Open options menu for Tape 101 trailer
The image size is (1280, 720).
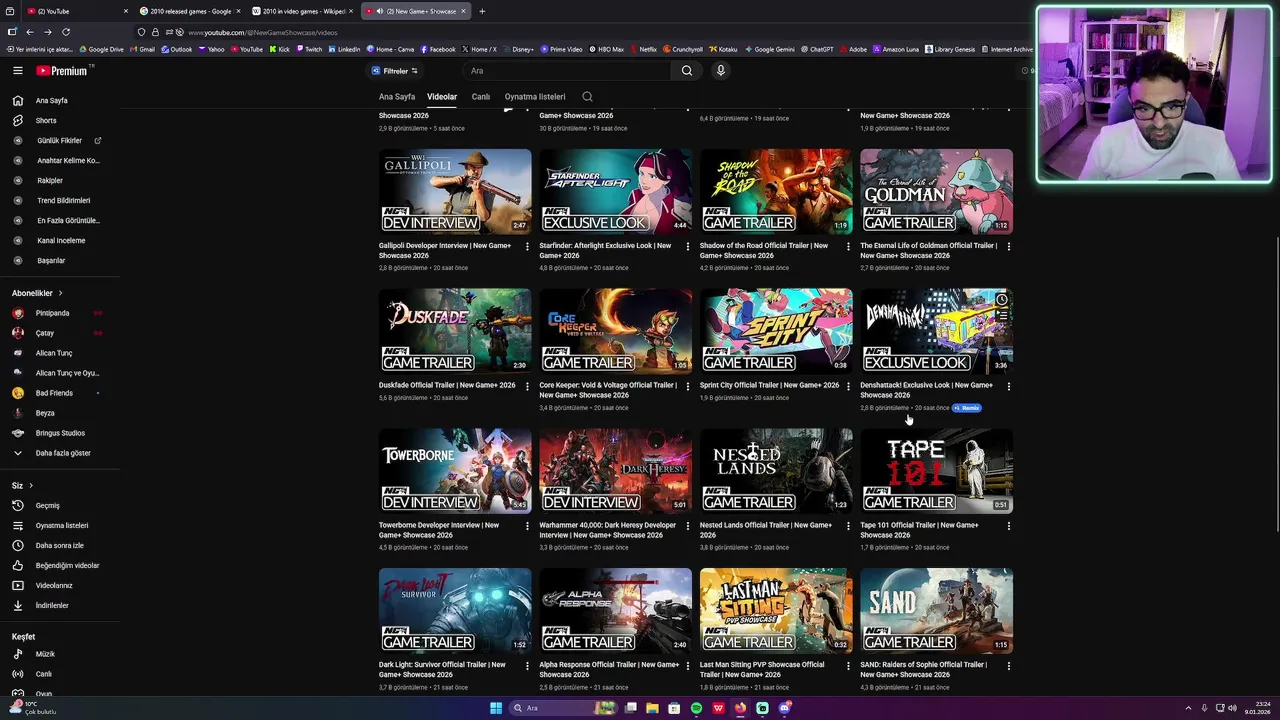(x=1008, y=526)
